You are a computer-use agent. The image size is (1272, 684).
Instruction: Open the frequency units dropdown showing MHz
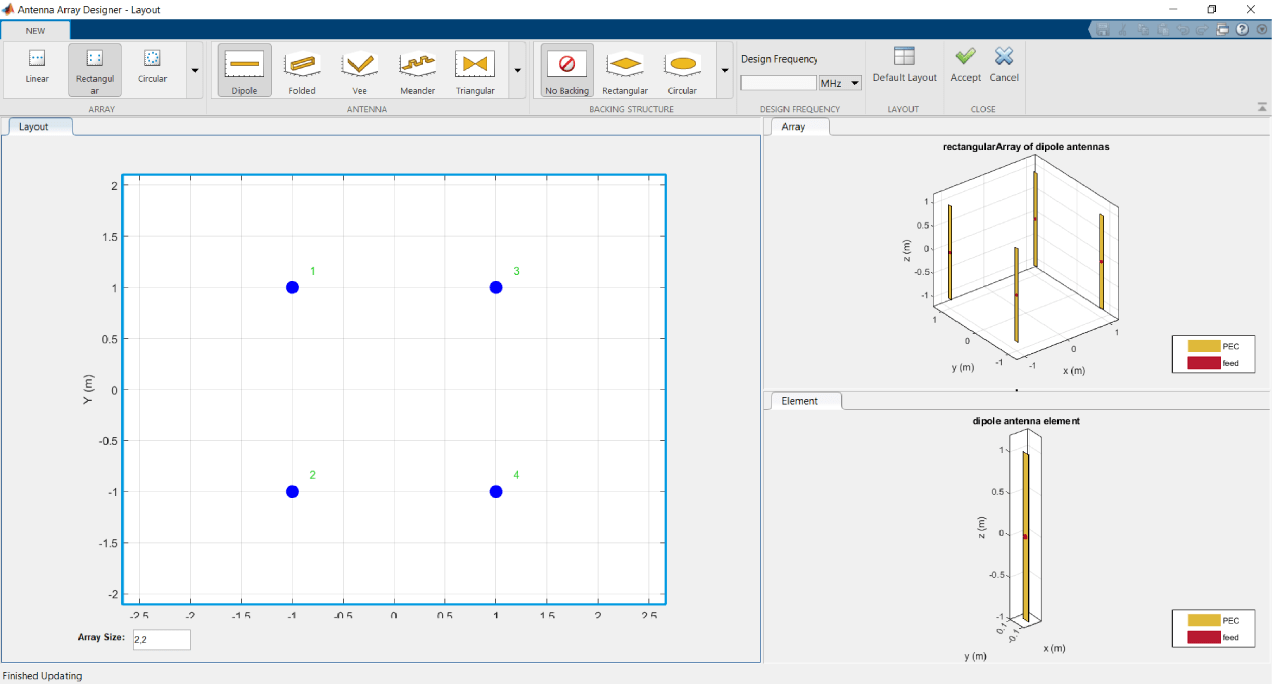point(838,82)
